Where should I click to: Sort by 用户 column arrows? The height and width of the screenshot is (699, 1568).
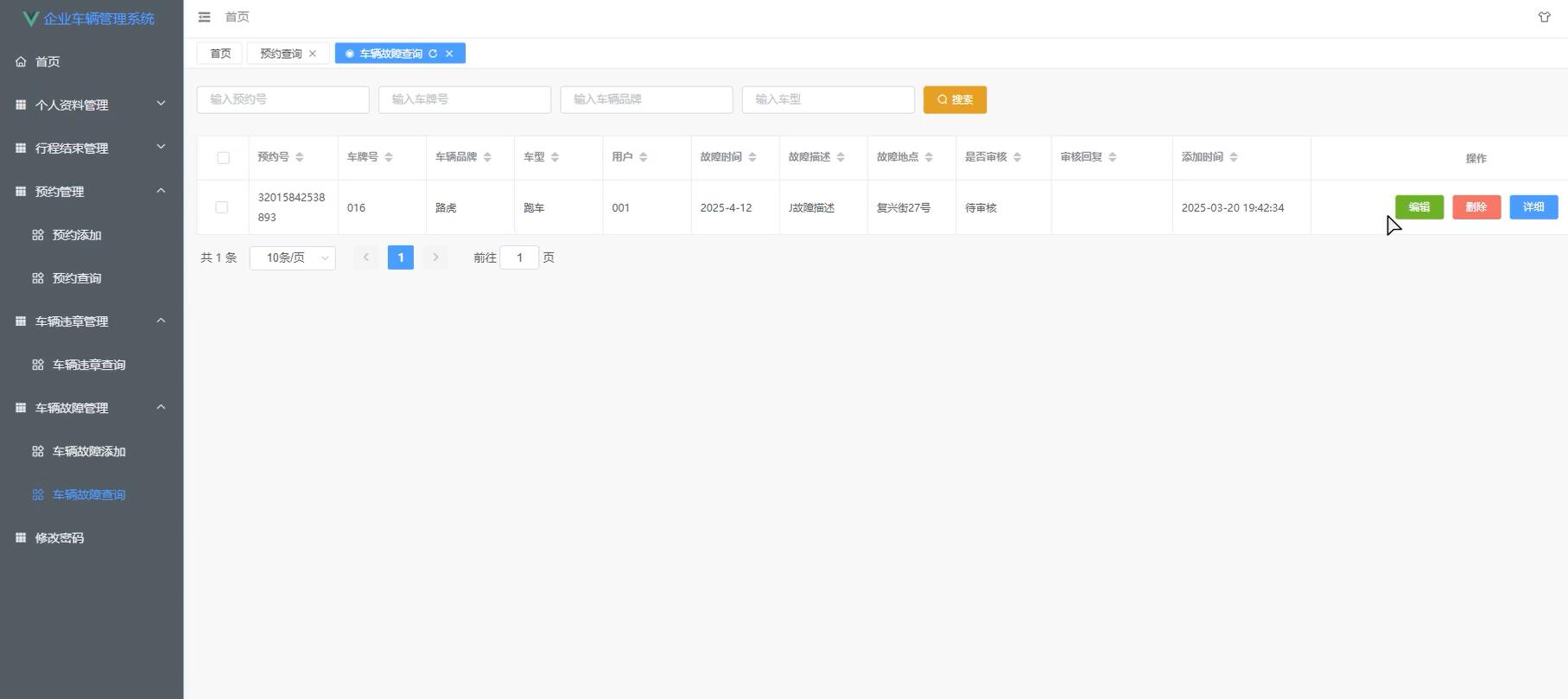[x=643, y=157]
